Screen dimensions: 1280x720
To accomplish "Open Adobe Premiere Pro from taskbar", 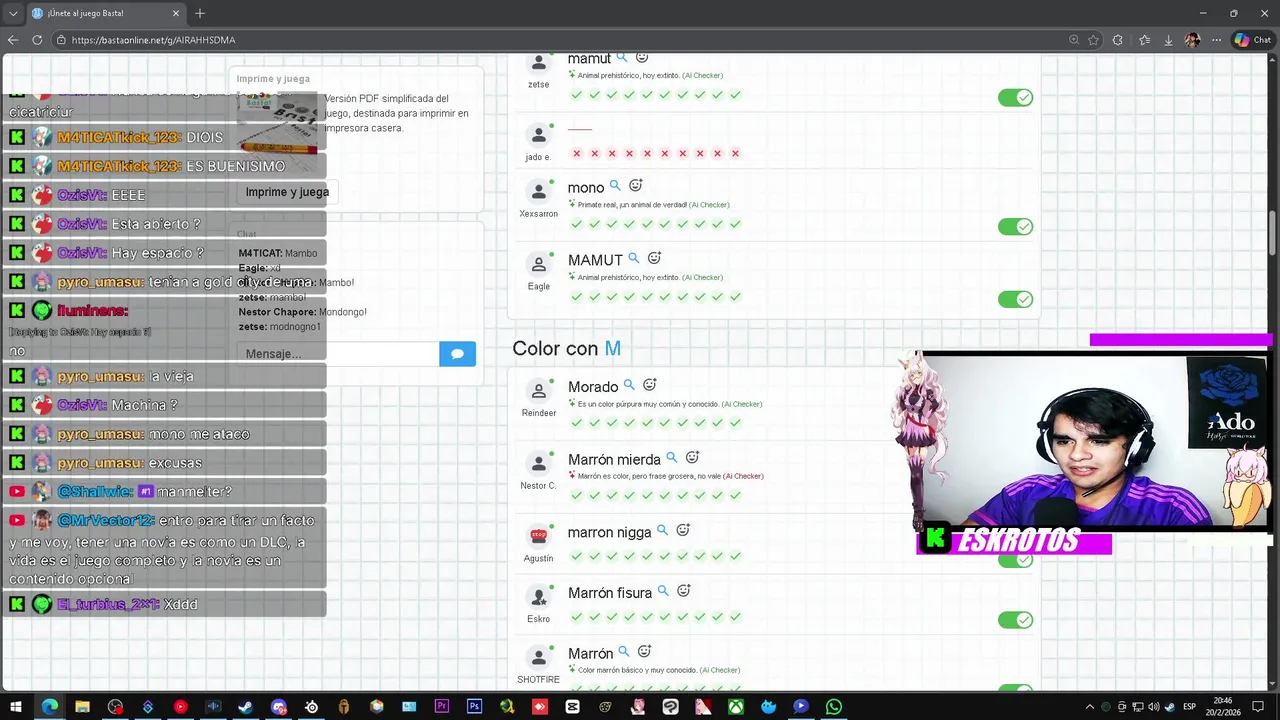I will click(441, 707).
